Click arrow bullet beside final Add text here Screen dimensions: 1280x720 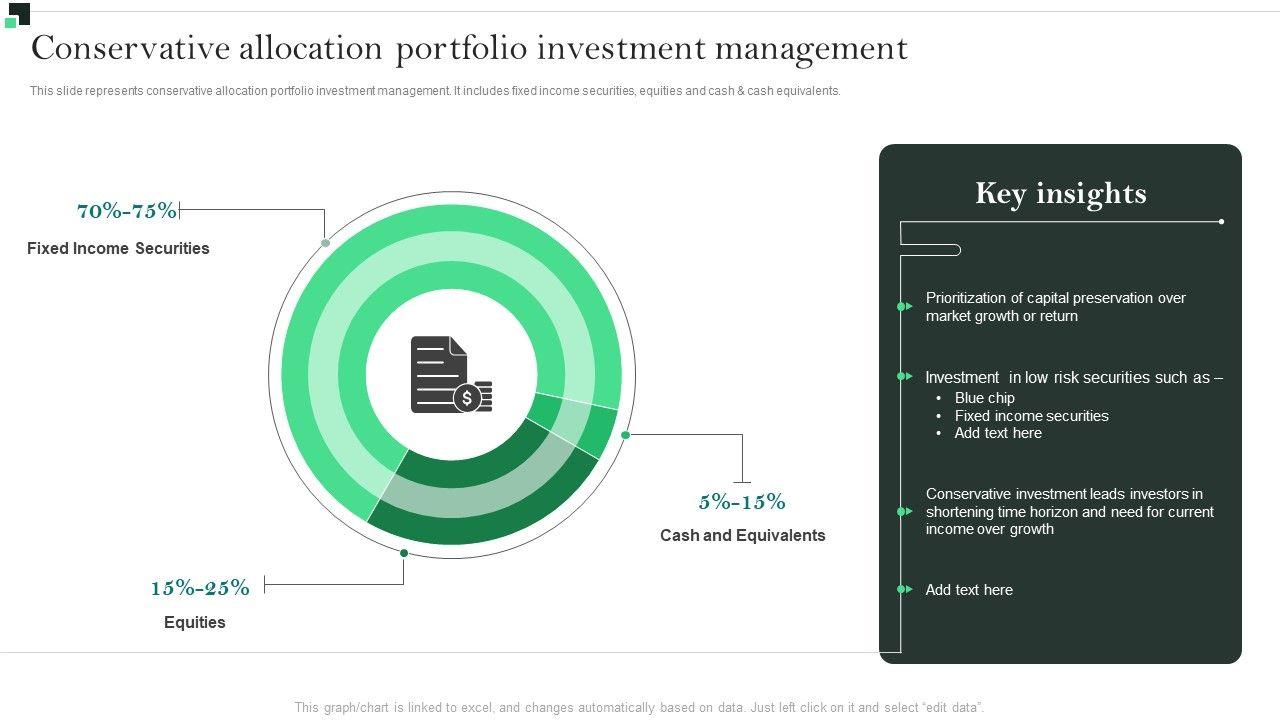(x=905, y=589)
